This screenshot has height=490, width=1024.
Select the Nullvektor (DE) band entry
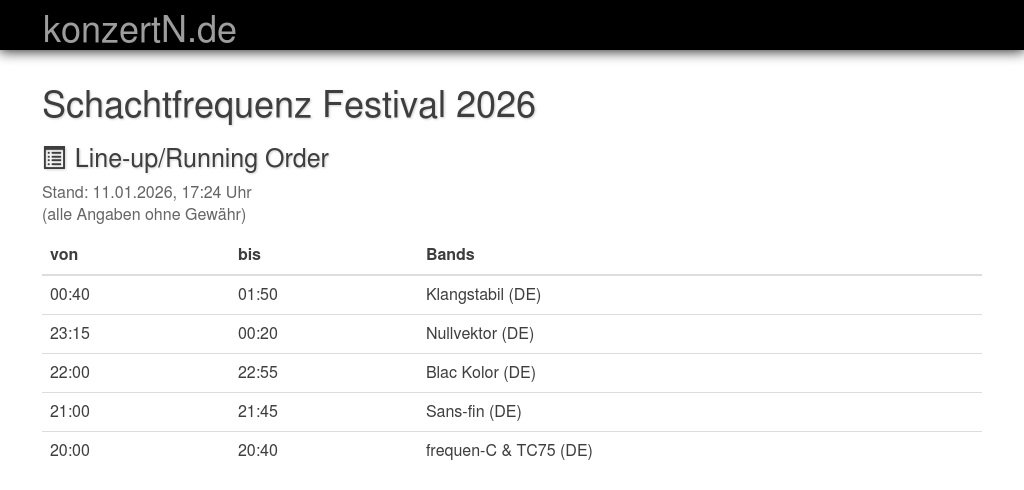click(479, 333)
